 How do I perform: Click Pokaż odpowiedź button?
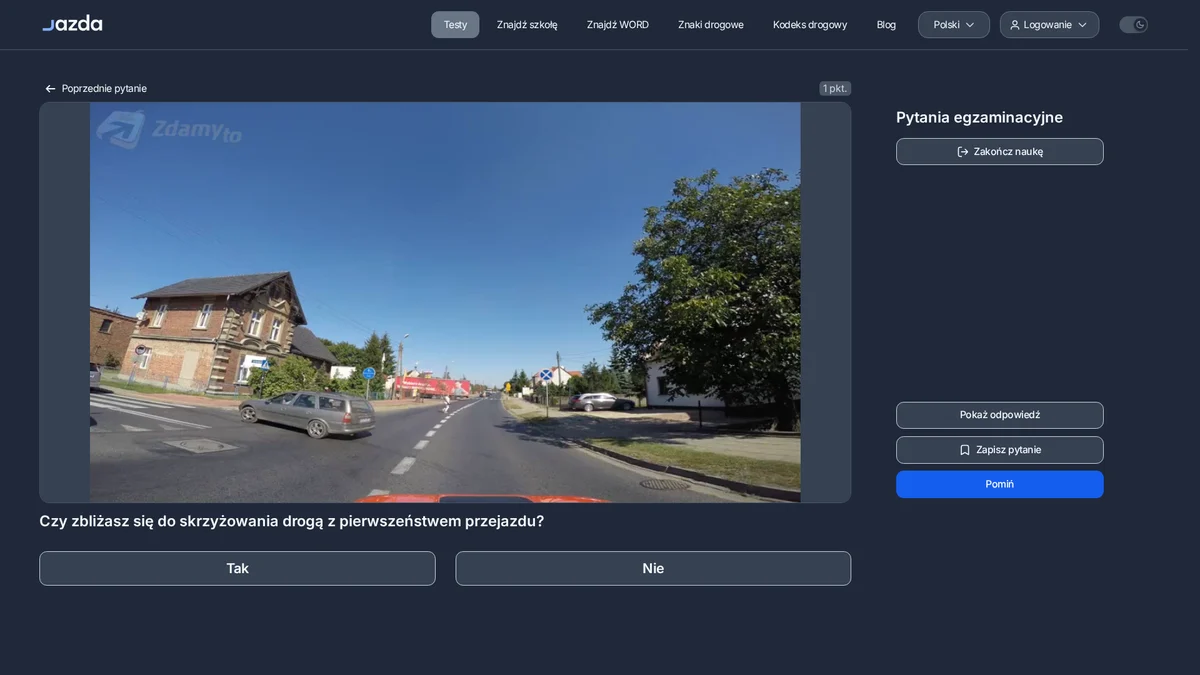point(1000,415)
